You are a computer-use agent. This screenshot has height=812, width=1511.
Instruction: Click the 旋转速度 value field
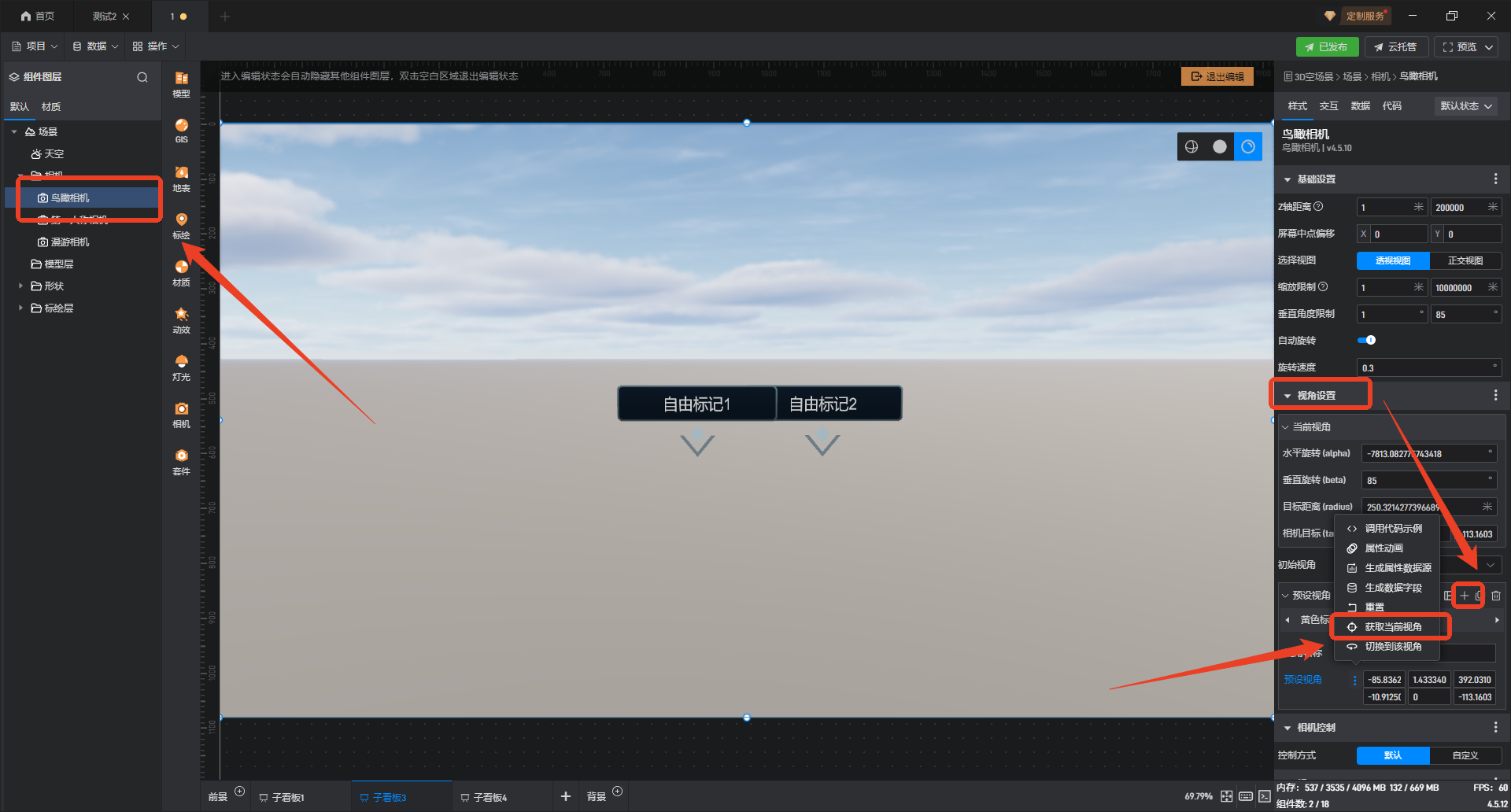coord(1426,367)
